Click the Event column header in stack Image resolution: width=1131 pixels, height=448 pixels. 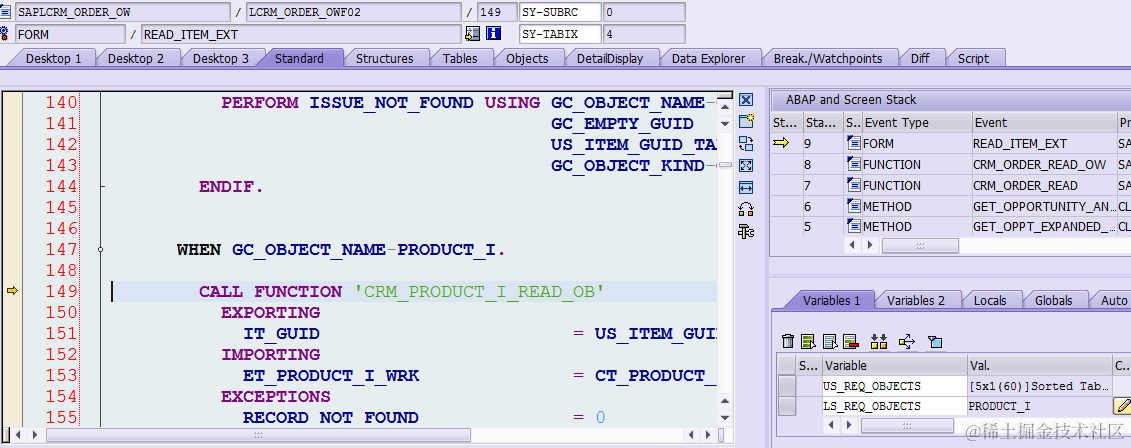(1042, 123)
